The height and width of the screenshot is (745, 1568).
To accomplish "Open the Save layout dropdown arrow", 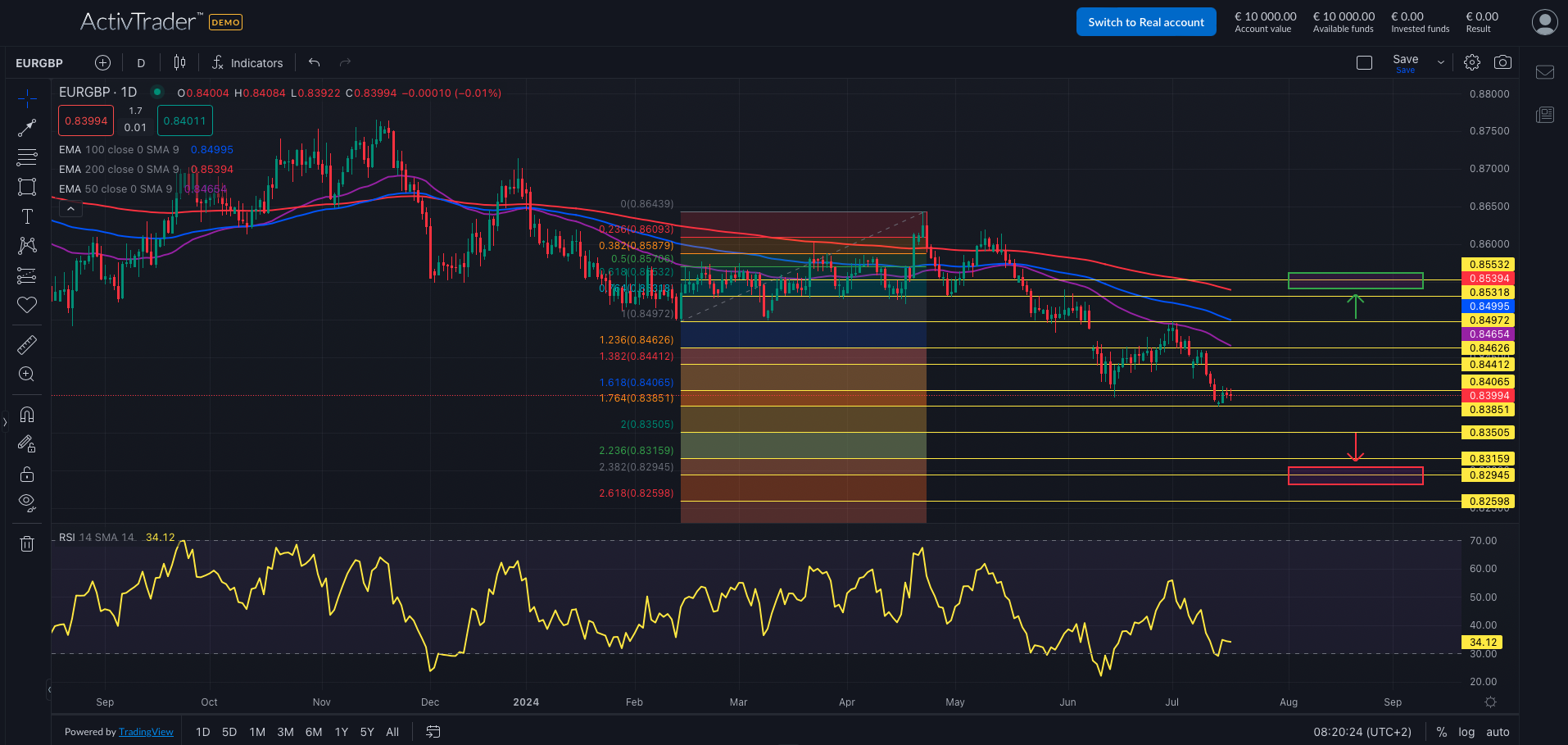I will pyautogui.click(x=1439, y=61).
